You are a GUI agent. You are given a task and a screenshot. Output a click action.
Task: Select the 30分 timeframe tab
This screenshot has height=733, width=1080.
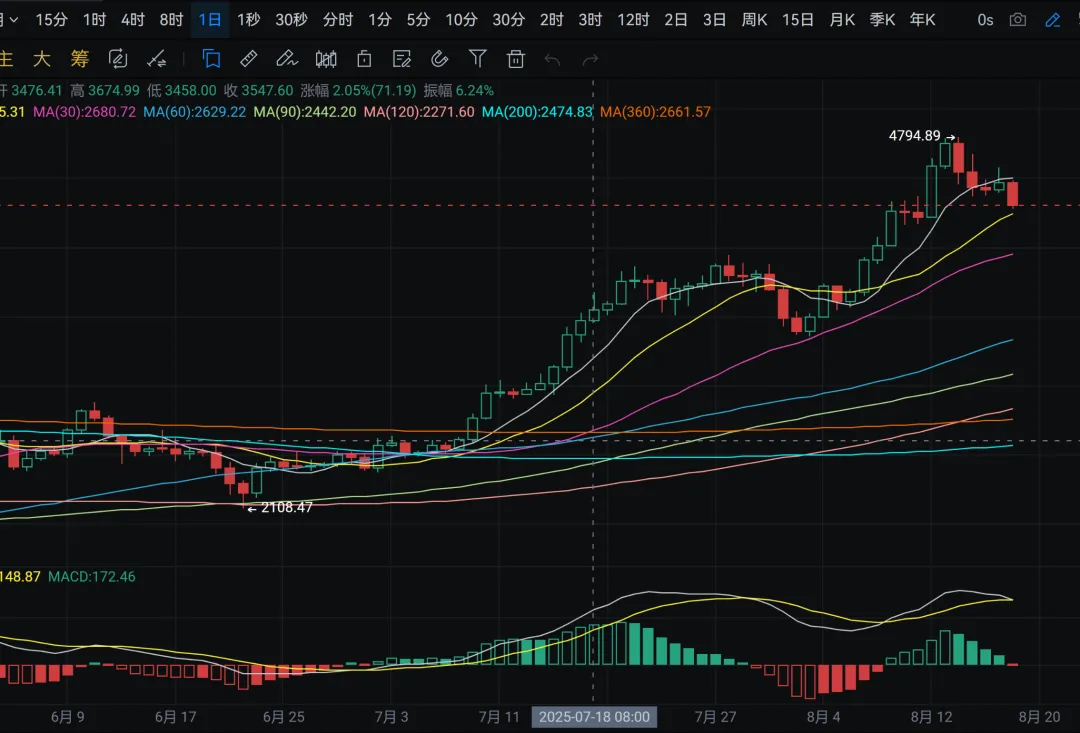pos(508,20)
